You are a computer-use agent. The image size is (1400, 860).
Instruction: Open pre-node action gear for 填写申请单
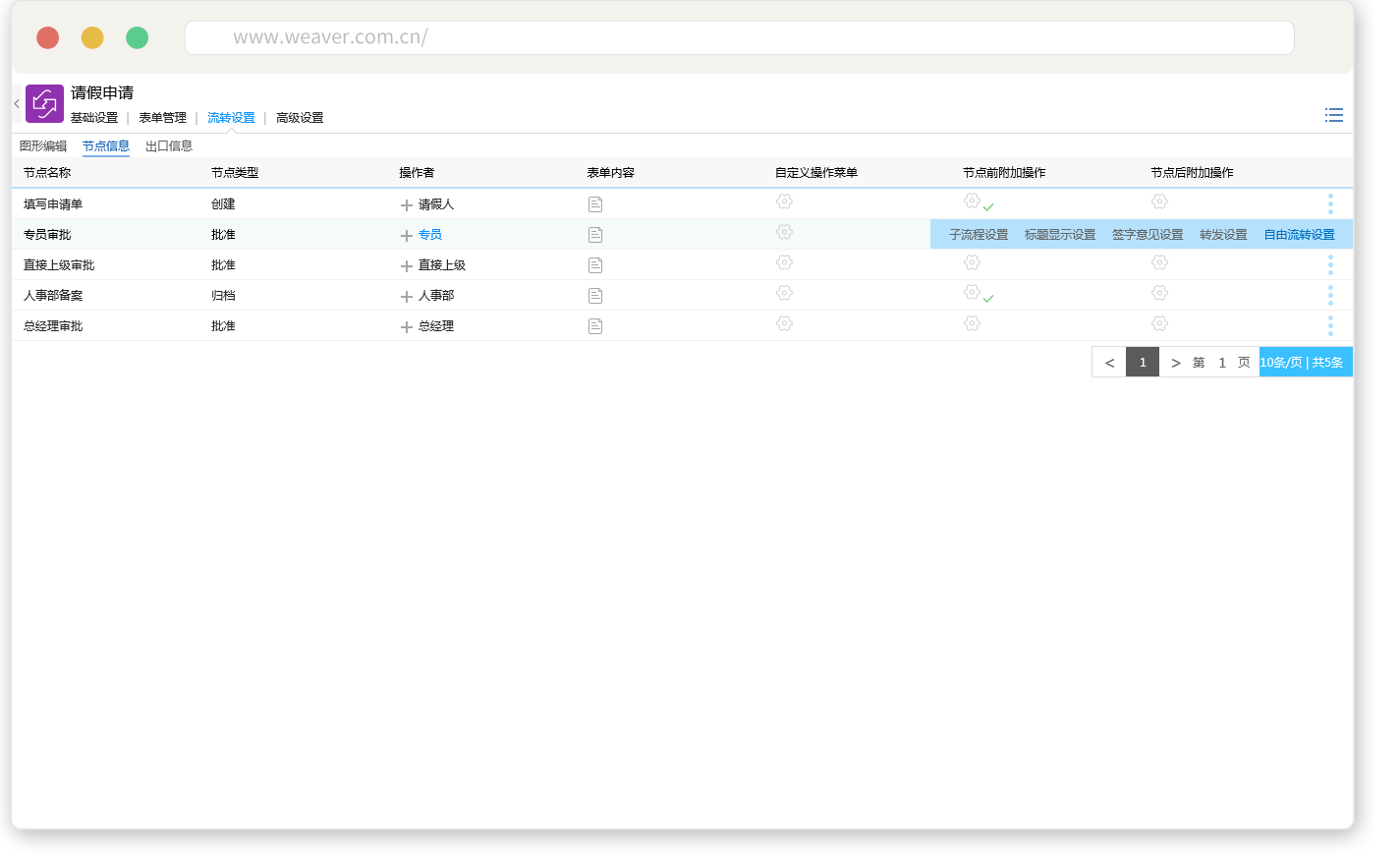(x=972, y=201)
